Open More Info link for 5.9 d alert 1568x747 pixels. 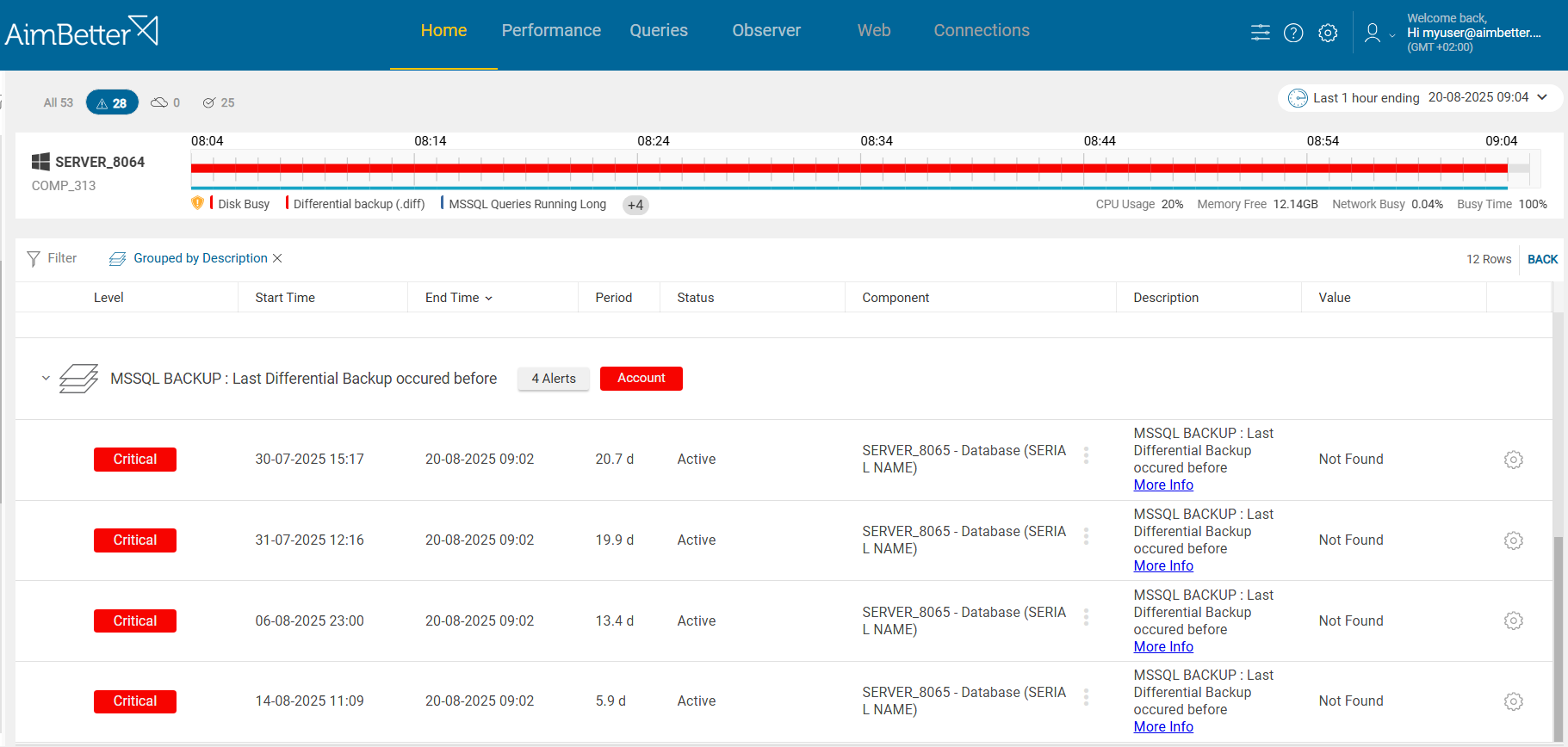pyautogui.click(x=1163, y=727)
